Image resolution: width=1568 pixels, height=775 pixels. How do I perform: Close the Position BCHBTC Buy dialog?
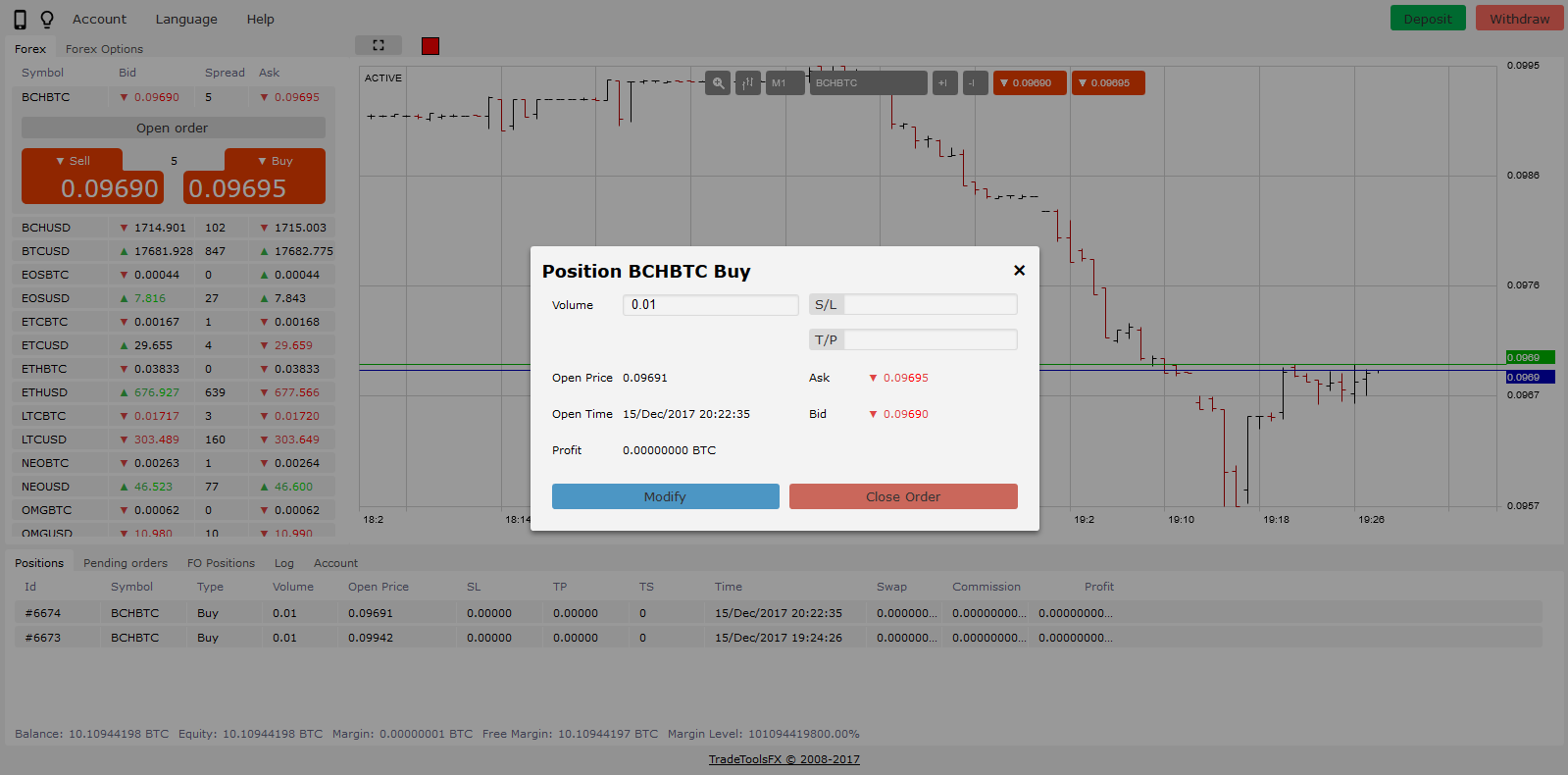(x=1019, y=271)
